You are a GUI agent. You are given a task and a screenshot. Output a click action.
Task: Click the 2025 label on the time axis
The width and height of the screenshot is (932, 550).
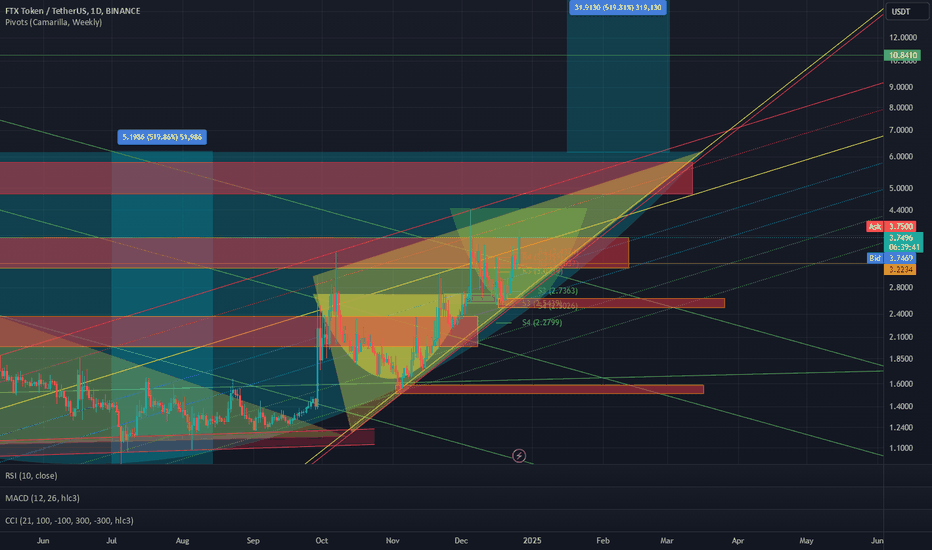click(532, 540)
